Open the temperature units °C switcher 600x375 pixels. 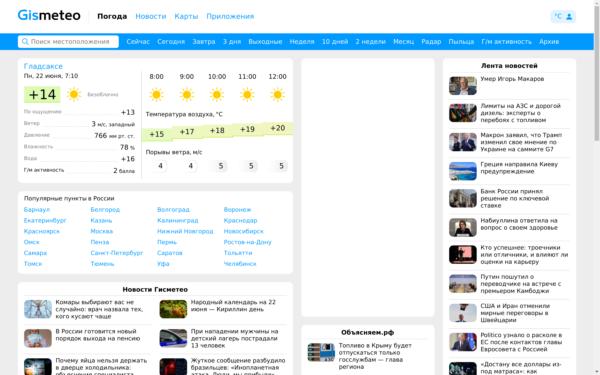click(558, 16)
